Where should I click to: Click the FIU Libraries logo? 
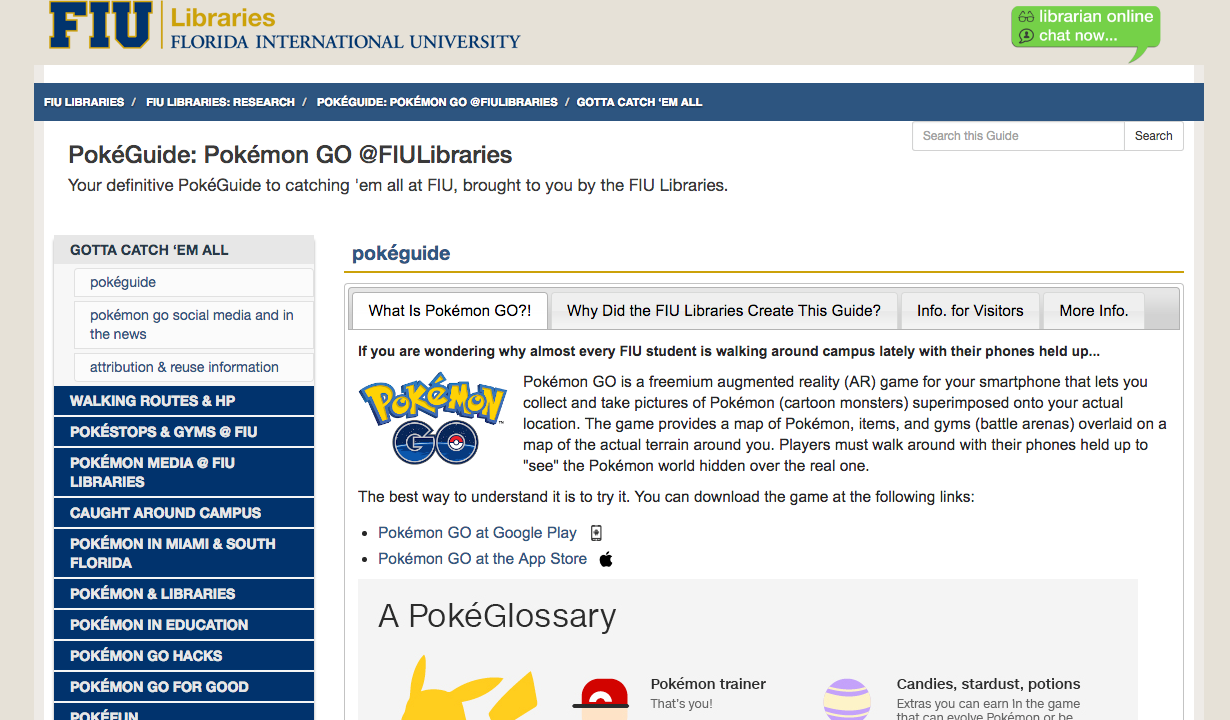[285, 26]
